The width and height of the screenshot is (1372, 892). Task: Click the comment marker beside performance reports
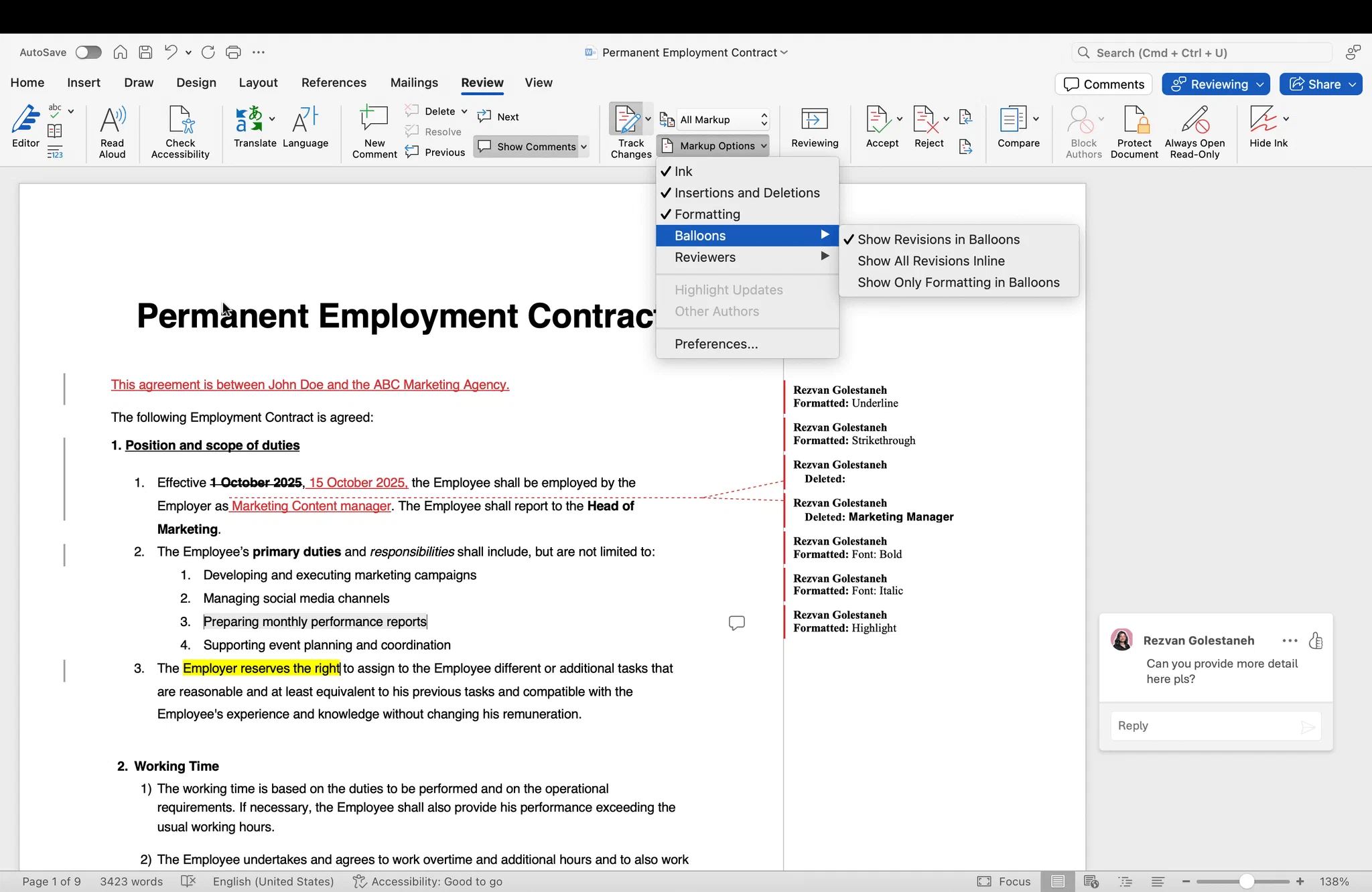coord(737,623)
